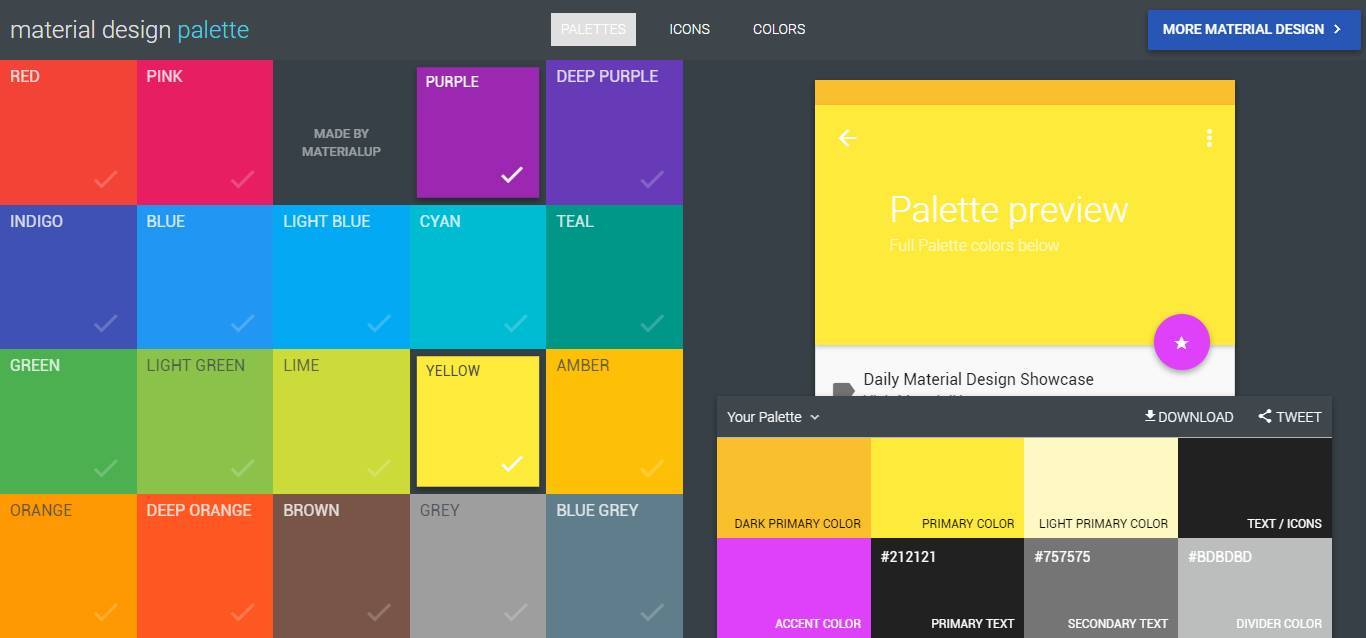Switch to the Icons tab

(x=689, y=29)
